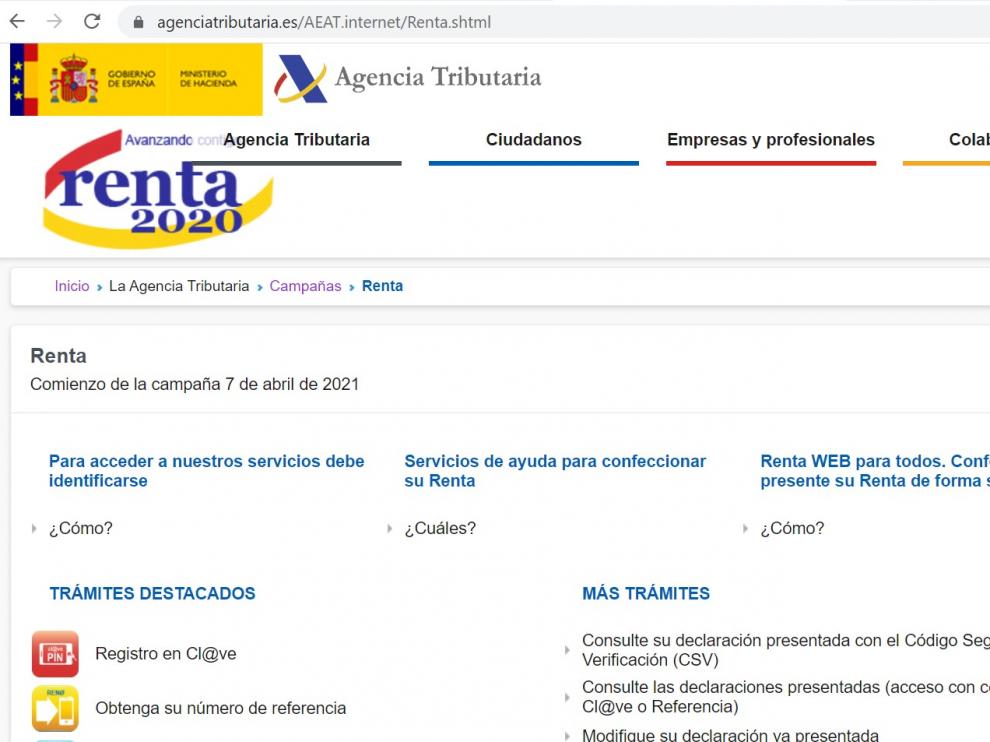Click the padlock icon in address bar
This screenshot has width=990, height=742.
[138, 22]
